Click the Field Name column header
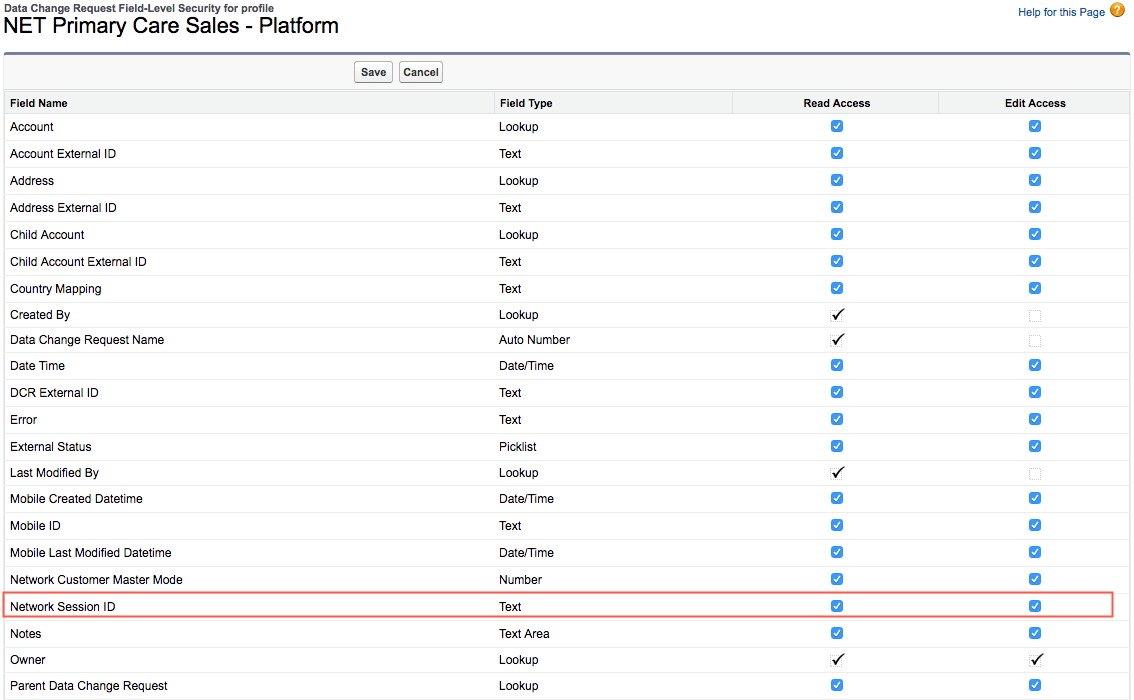This screenshot has width=1134, height=700. pos(39,103)
